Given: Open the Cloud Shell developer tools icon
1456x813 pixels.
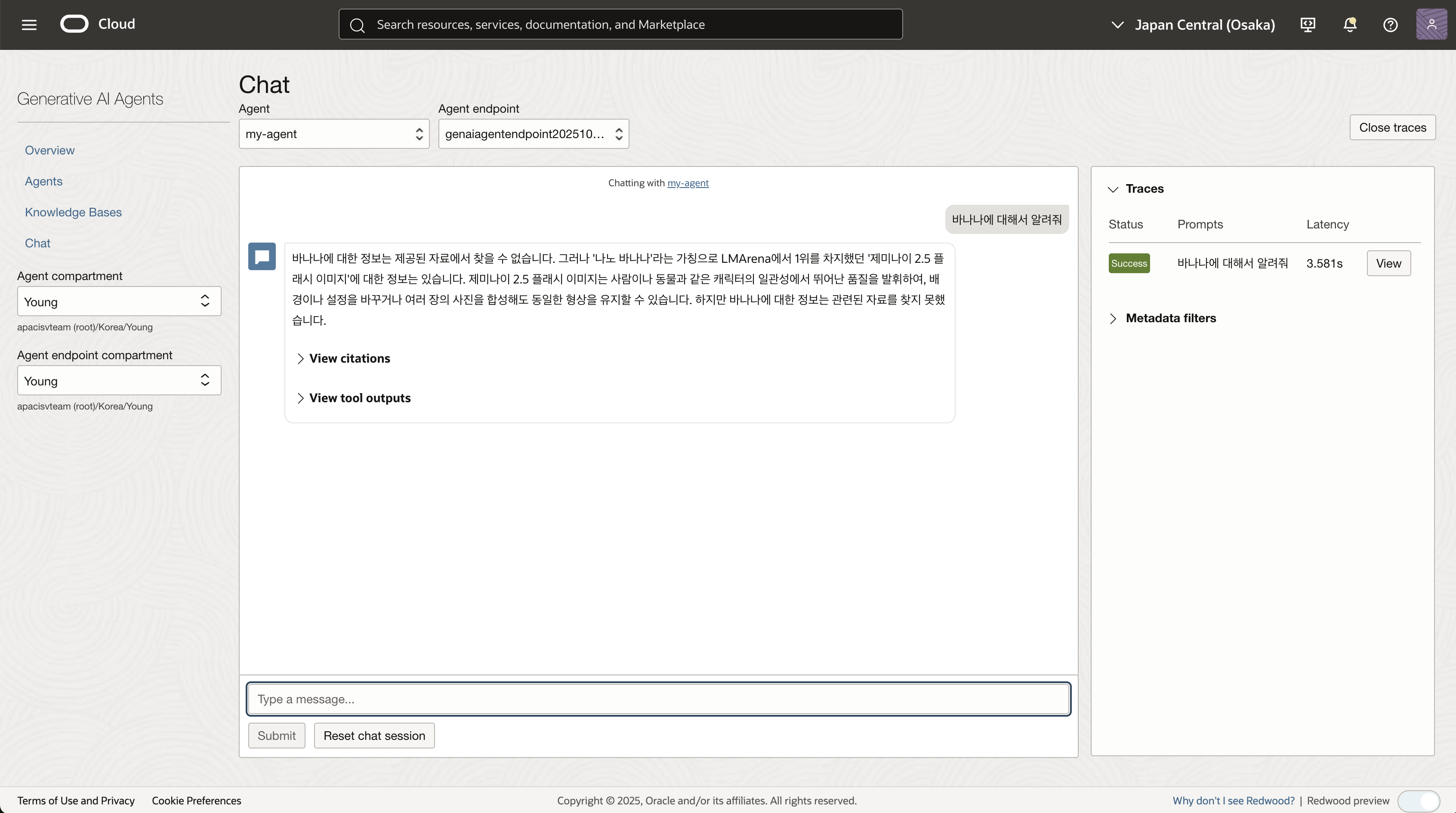Looking at the screenshot, I should point(1308,24).
